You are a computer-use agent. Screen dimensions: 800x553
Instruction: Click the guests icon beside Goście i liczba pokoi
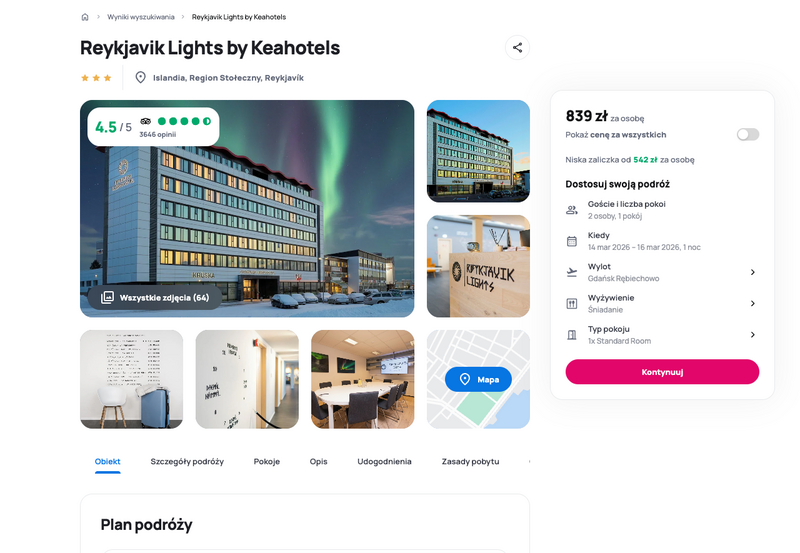tap(572, 210)
